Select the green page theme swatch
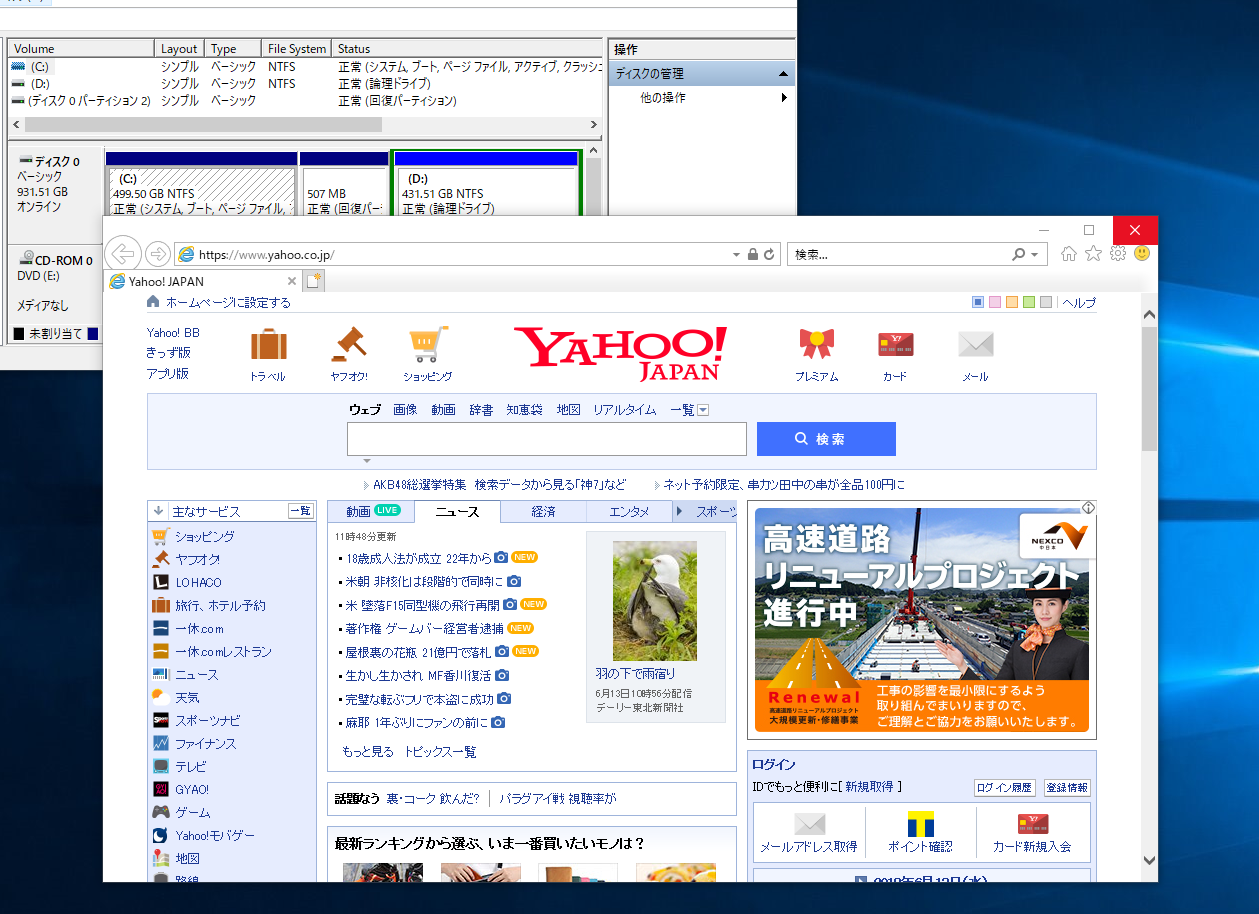The height and width of the screenshot is (914, 1259). click(1029, 302)
